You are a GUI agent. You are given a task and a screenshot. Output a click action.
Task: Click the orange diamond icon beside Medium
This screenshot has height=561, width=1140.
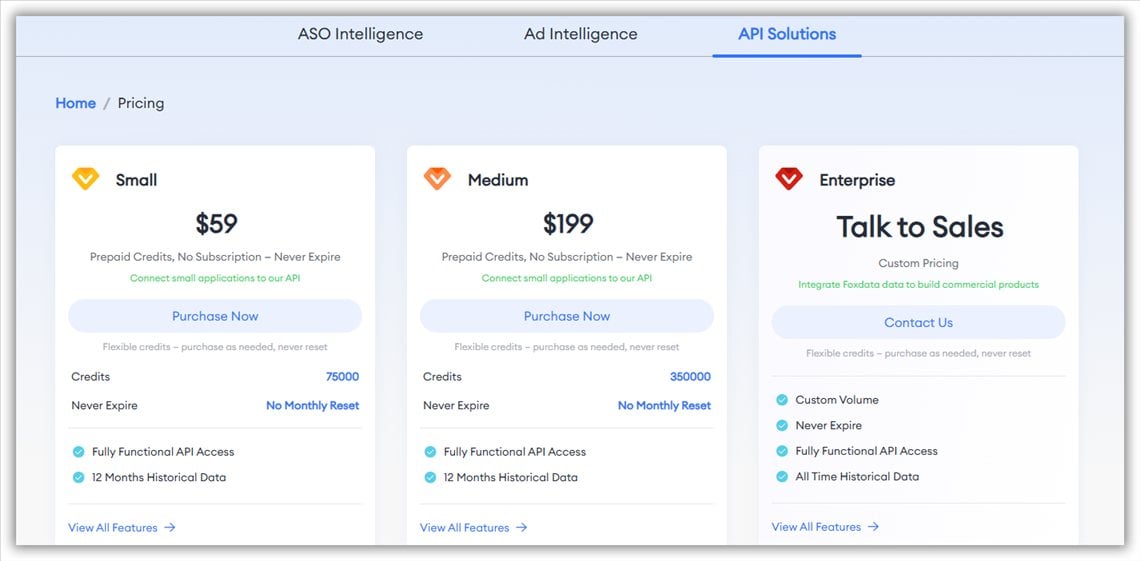click(x=437, y=179)
